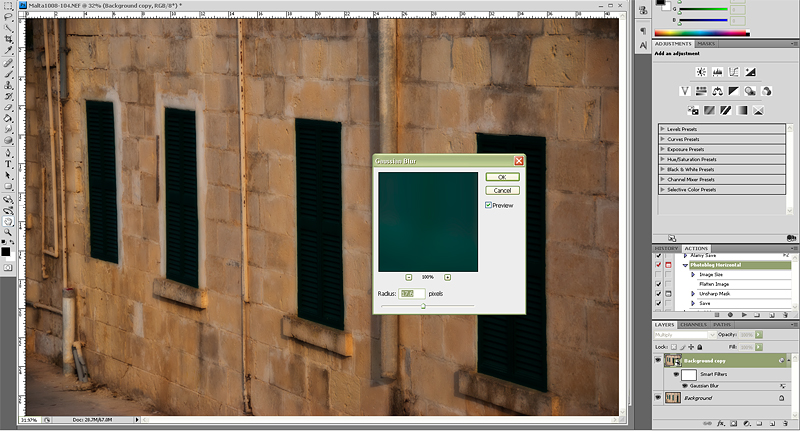800x431 pixels.
Task: Select the Eraser tool
Action: coord(9,107)
